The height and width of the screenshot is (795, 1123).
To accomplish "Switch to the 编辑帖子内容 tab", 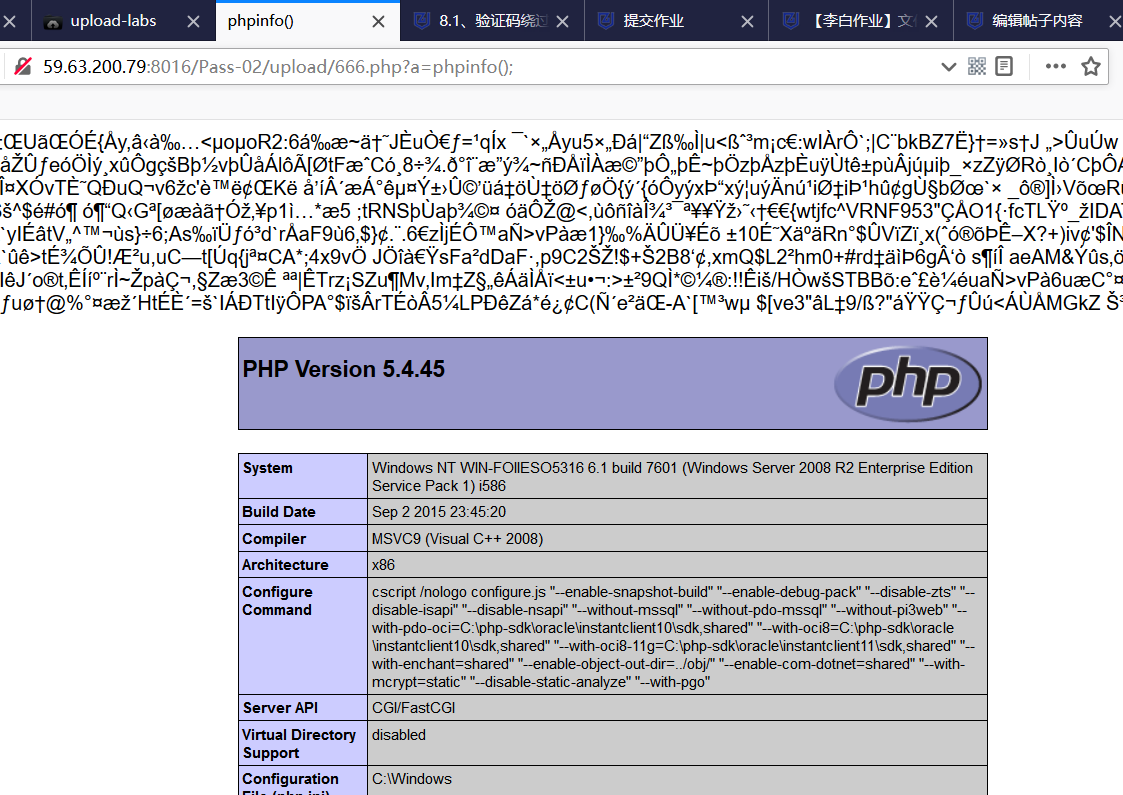I will click(1038, 21).
